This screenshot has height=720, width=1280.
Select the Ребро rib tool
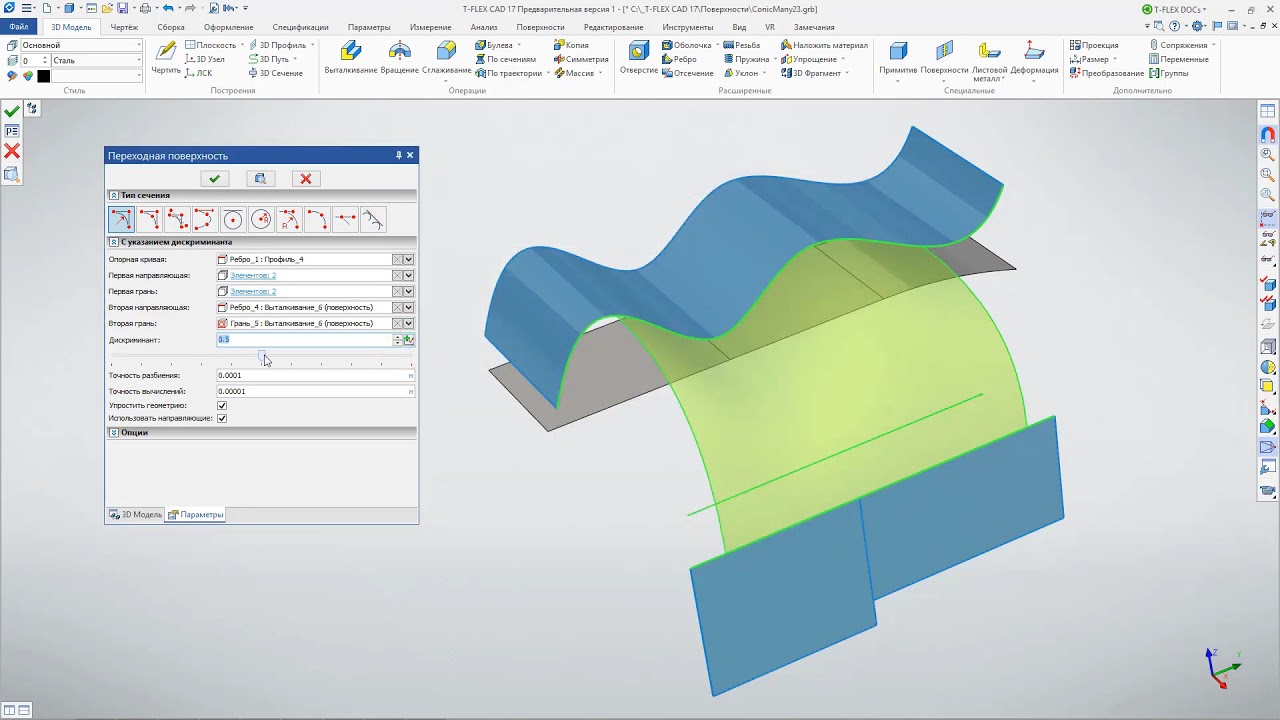tap(679, 59)
